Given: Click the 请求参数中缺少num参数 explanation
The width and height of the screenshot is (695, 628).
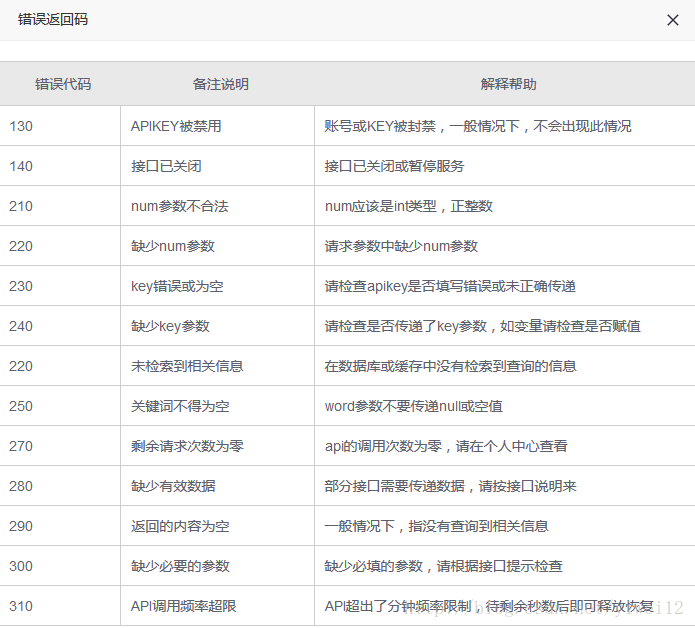Looking at the screenshot, I should 401,246.
